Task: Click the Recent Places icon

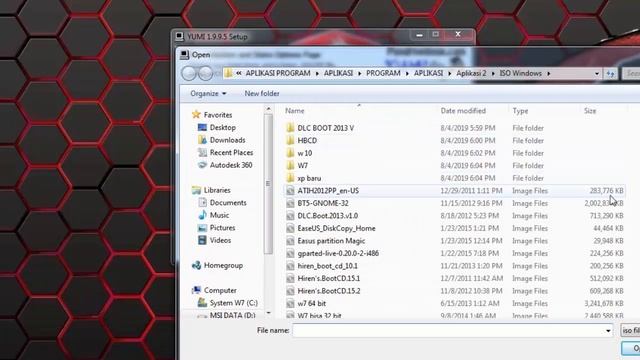Action: (x=202, y=153)
